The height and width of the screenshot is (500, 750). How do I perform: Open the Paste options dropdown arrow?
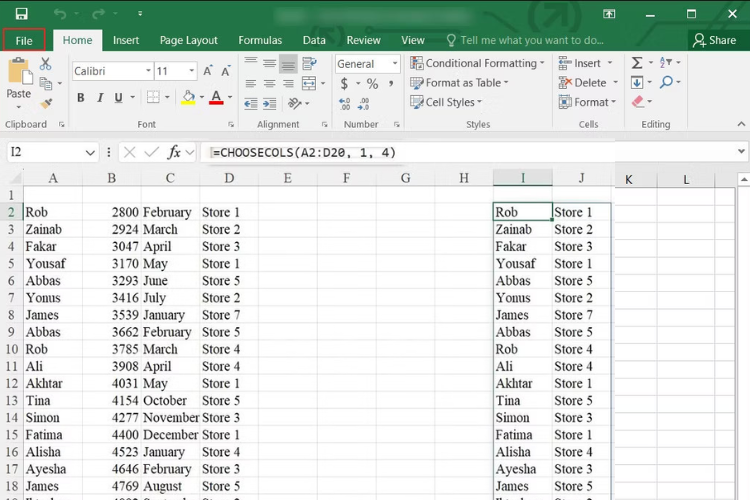pyautogui.click(x=19, y=107)
